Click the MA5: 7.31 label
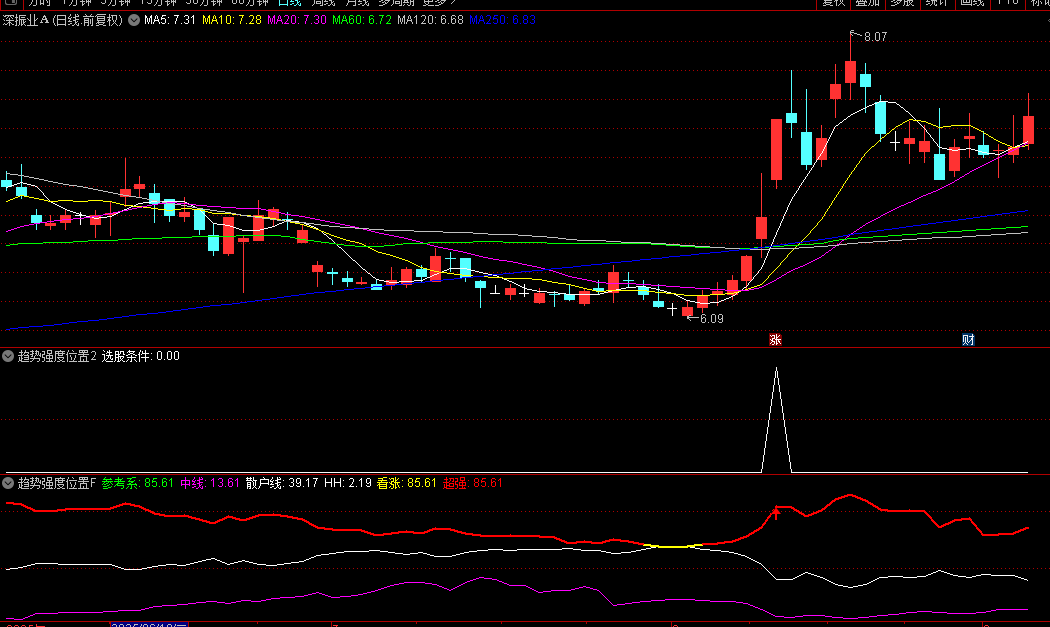 (x=170, y=20)
